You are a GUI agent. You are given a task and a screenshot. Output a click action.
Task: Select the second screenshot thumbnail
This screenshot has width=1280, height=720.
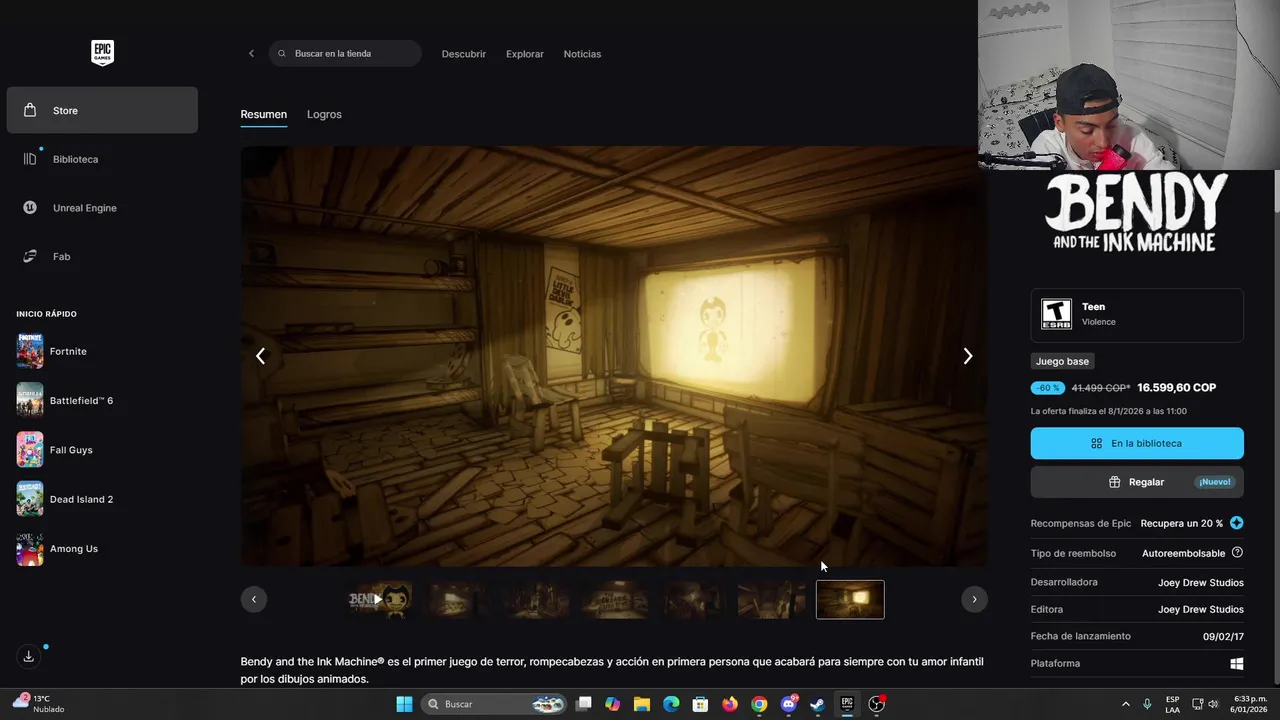(458, 599)
